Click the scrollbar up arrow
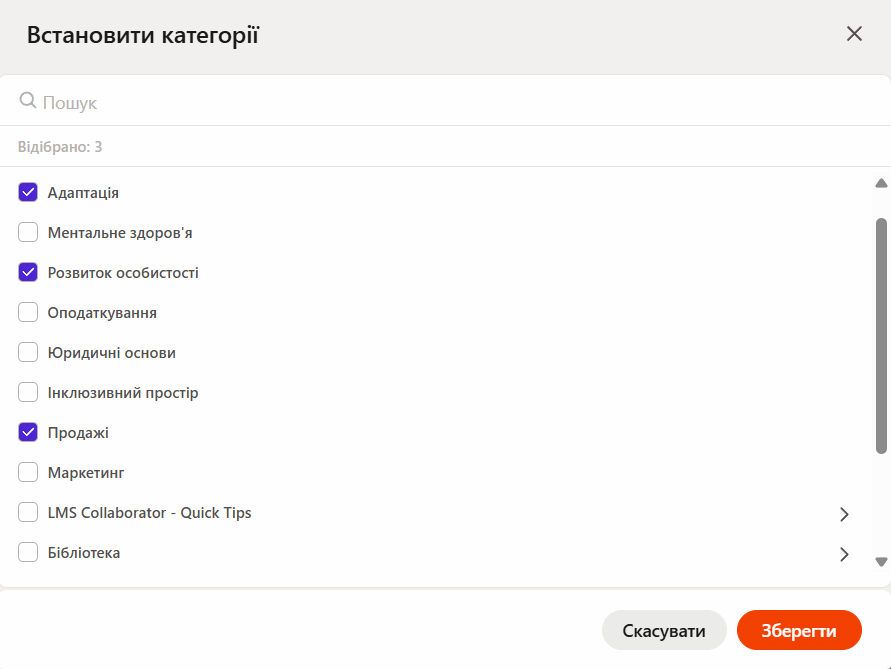This screenshot has width=891, height=669. pos(881,183)
